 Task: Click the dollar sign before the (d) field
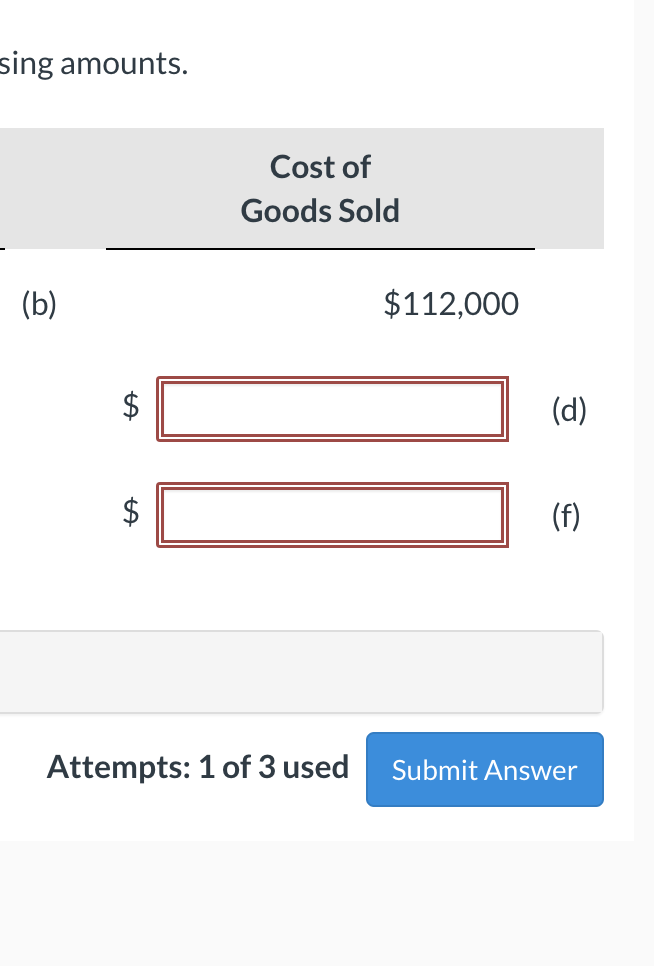[x=128, y=404]
